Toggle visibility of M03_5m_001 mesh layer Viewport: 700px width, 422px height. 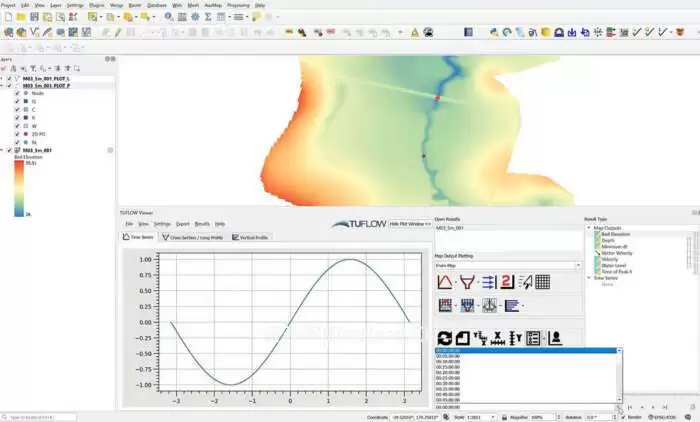(9, 150)
